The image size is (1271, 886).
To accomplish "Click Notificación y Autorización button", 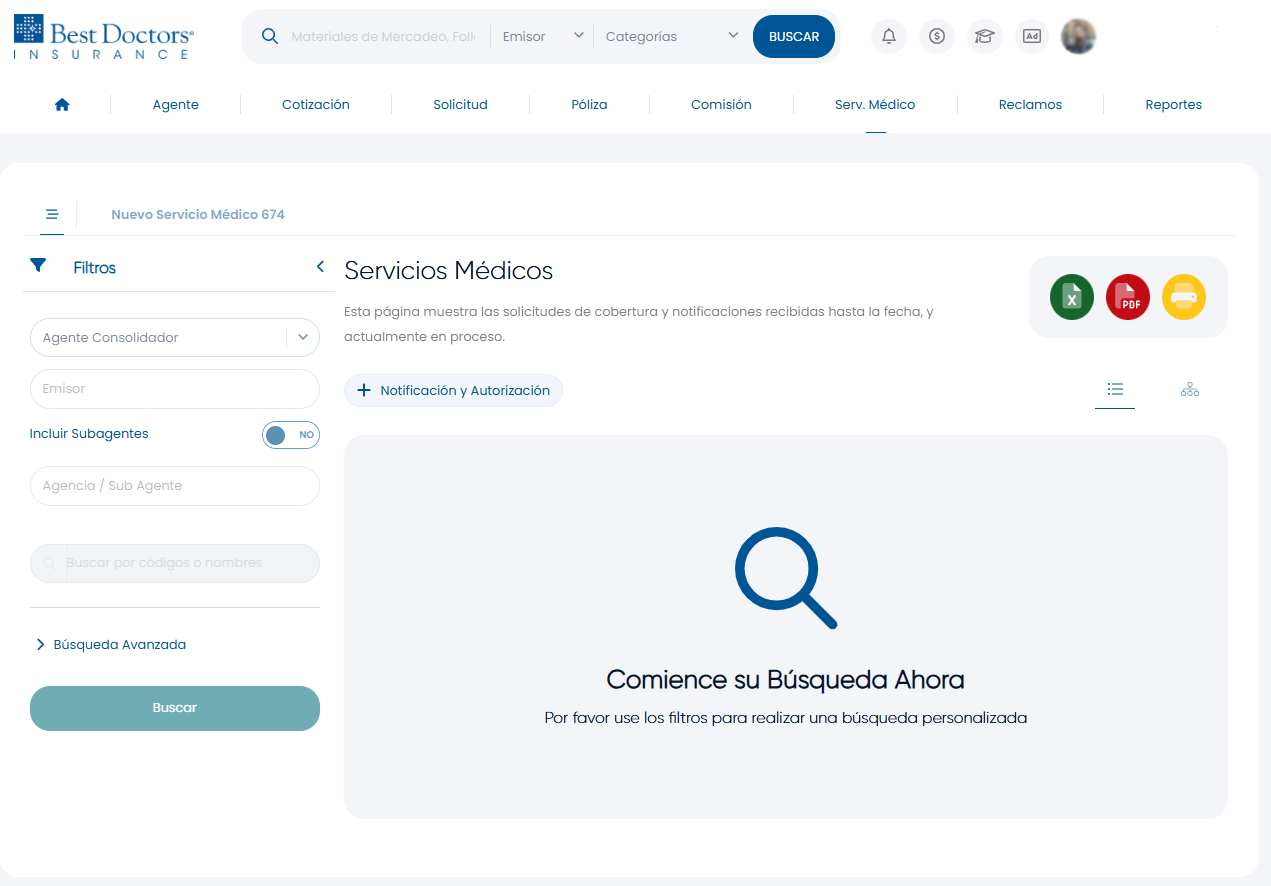I will (x=453, y=391).
